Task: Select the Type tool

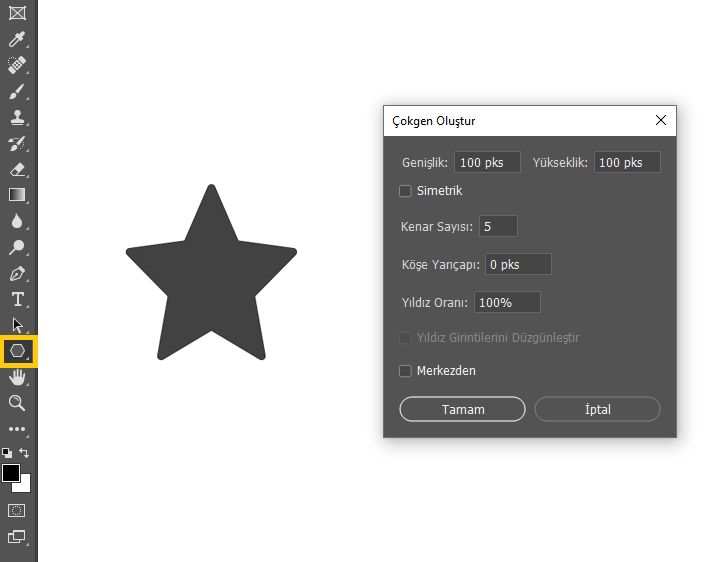Action: 18,299
